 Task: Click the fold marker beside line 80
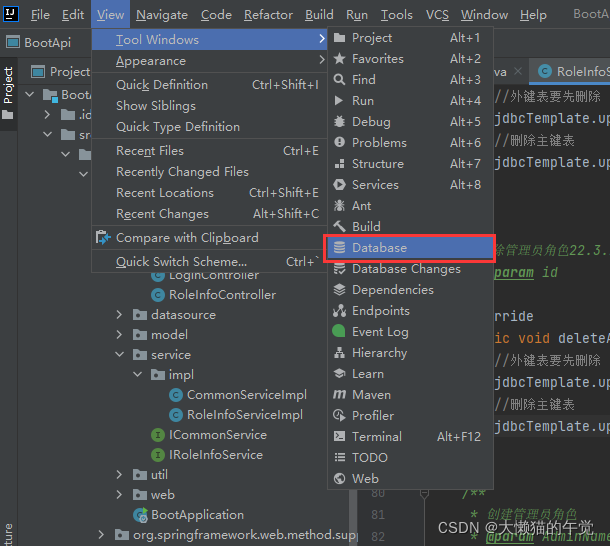424,494
